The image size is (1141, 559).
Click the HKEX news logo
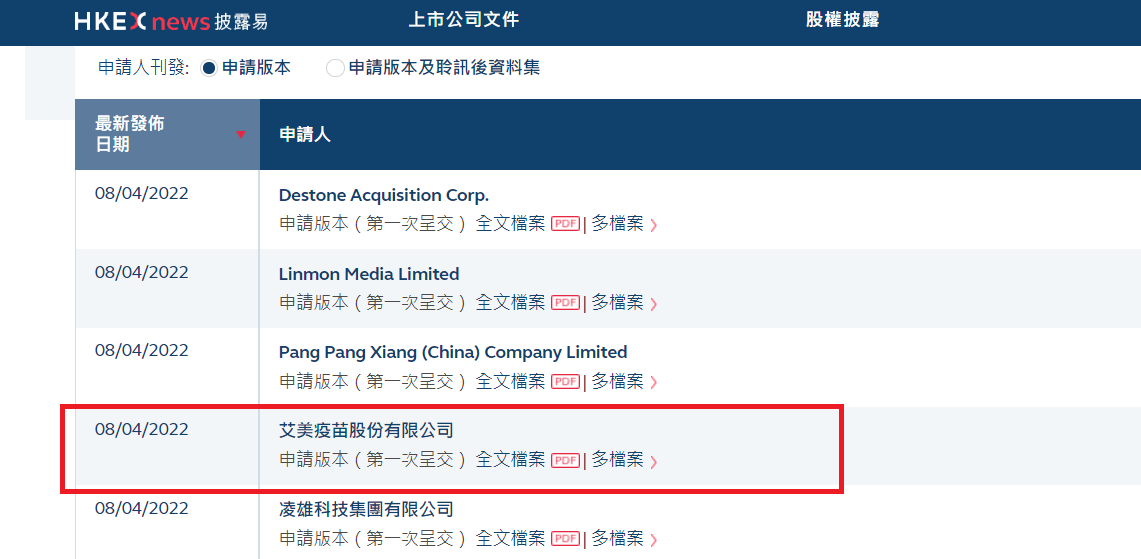(170, 21)
